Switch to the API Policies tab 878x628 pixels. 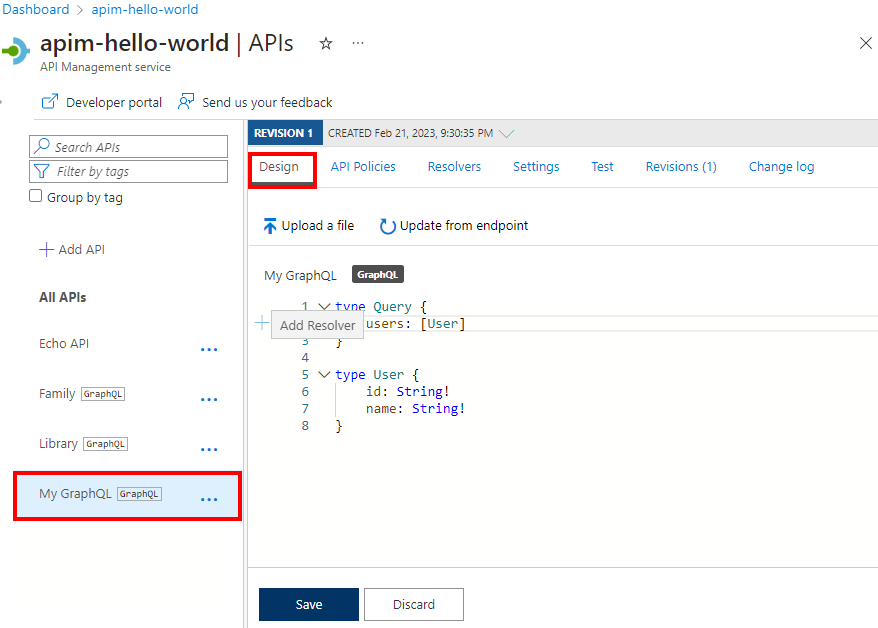coord(363,167)
